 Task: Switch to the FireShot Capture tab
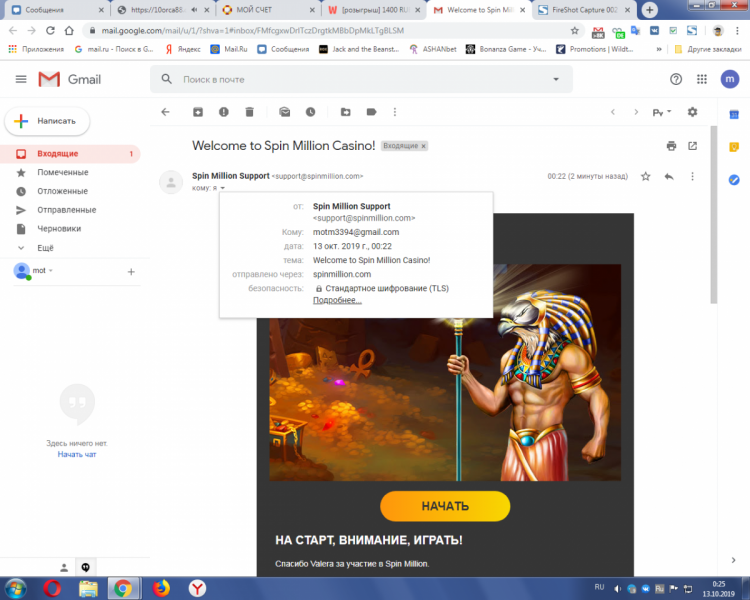point(585,10)
